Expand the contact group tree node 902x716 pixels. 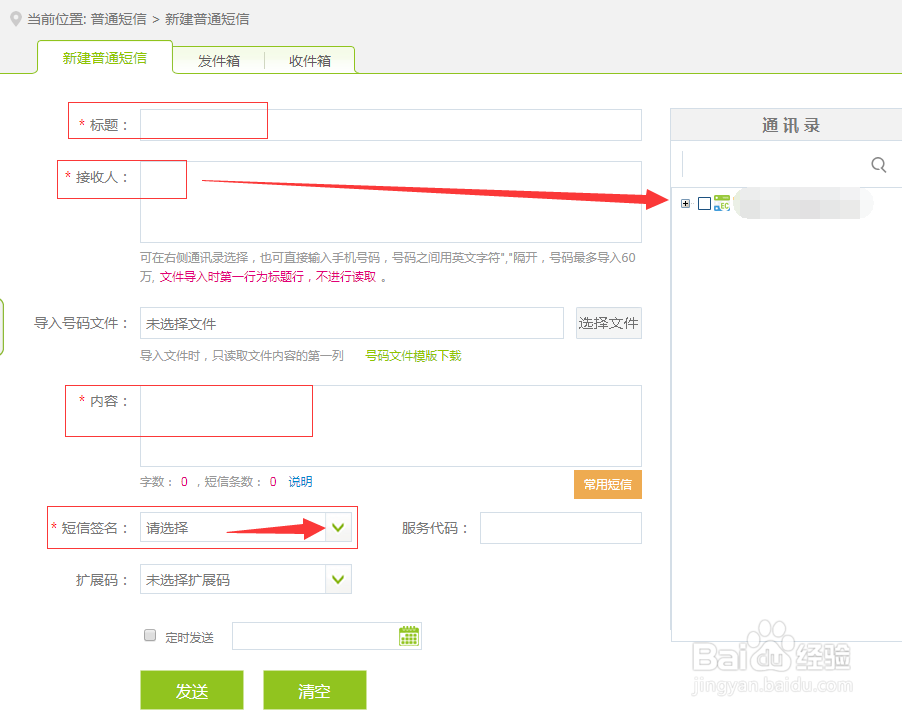[685, 203]
